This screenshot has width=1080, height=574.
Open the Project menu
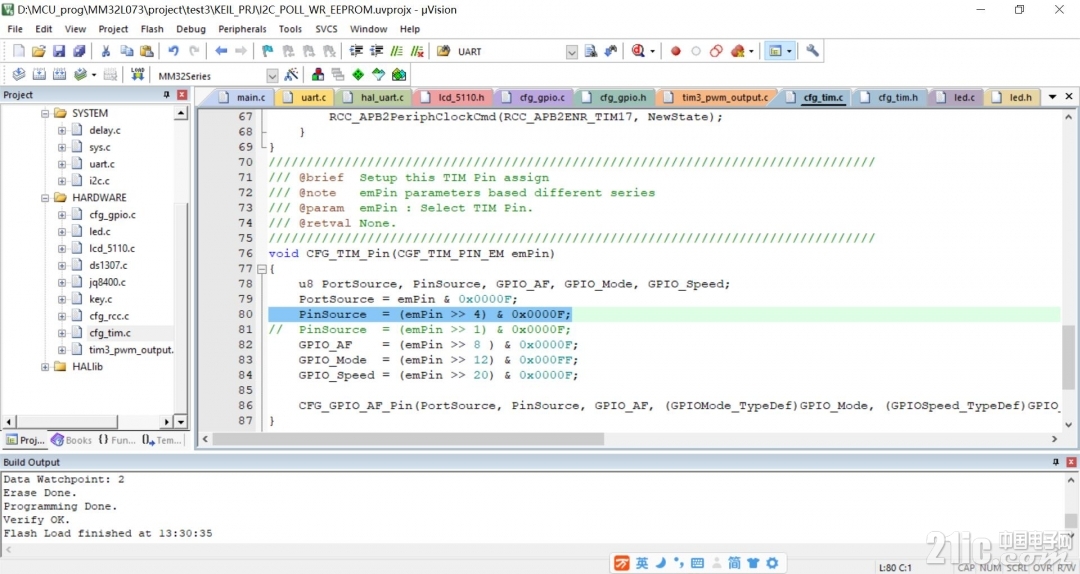[113, 29]
